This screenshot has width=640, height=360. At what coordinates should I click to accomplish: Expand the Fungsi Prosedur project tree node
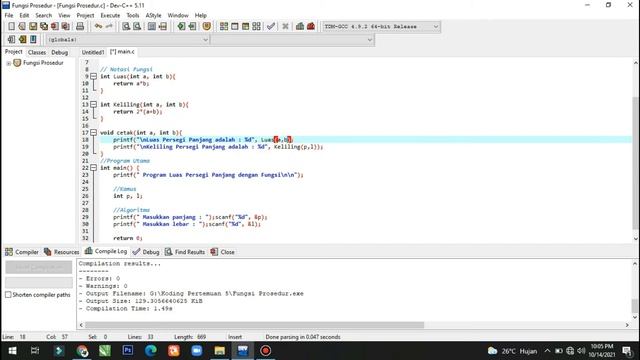pyautogui.click(x=9, y=63)
